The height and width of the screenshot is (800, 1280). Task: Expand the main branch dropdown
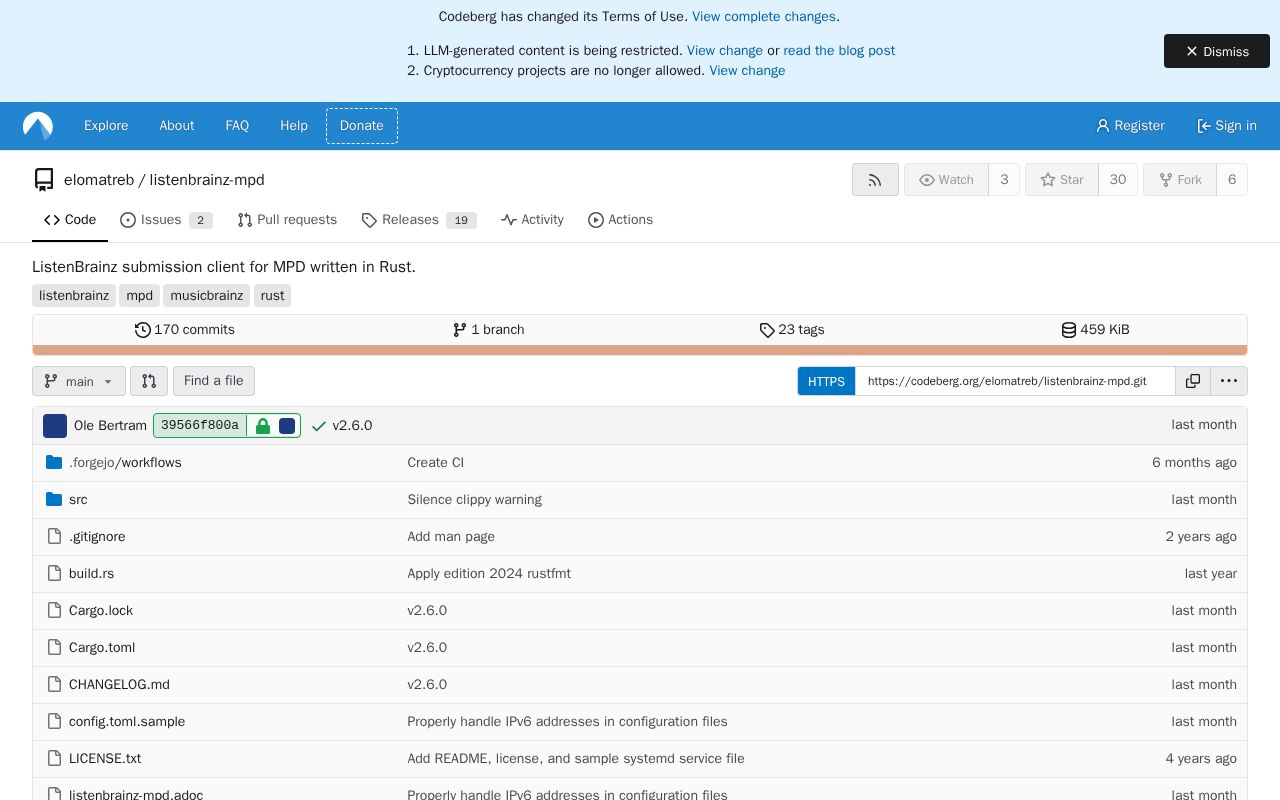(79, 381)
